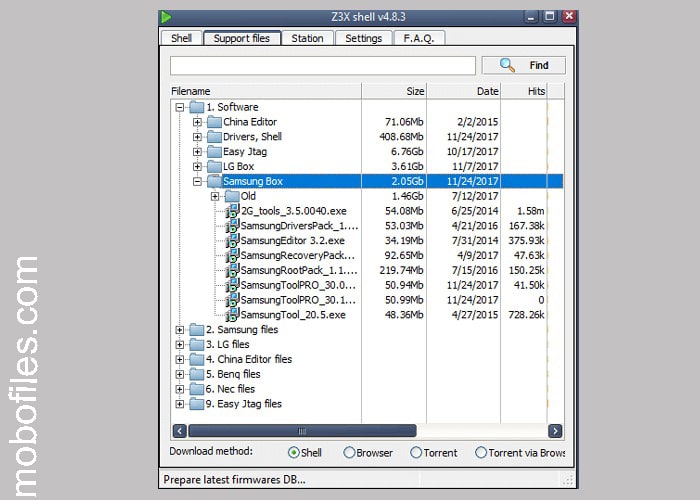700x500 pixels.
Task: Select Browser download method radio button
Action: tap(349, 453)
